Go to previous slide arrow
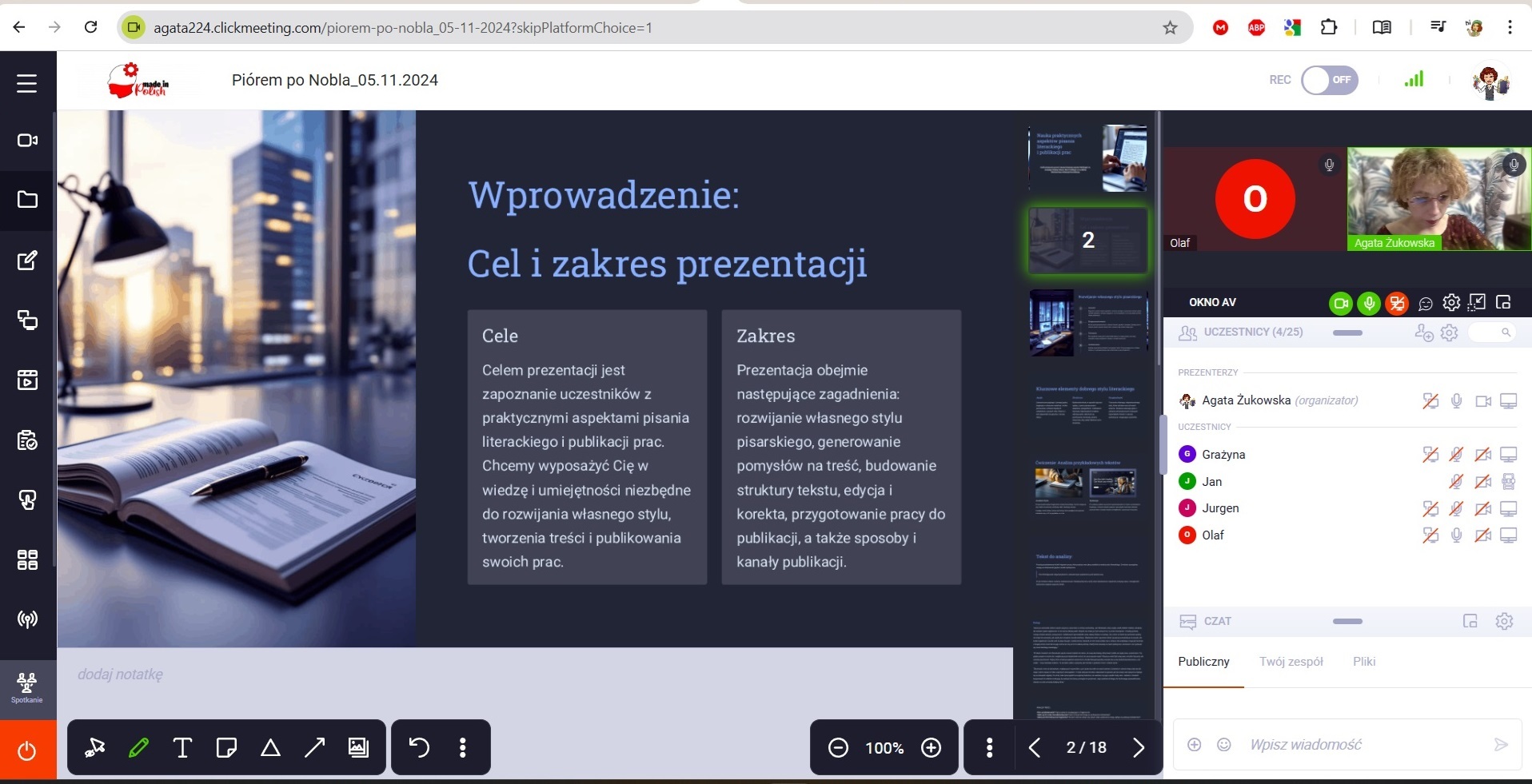The width and height of the screenshot is (1532, 784). (1035, 748)
